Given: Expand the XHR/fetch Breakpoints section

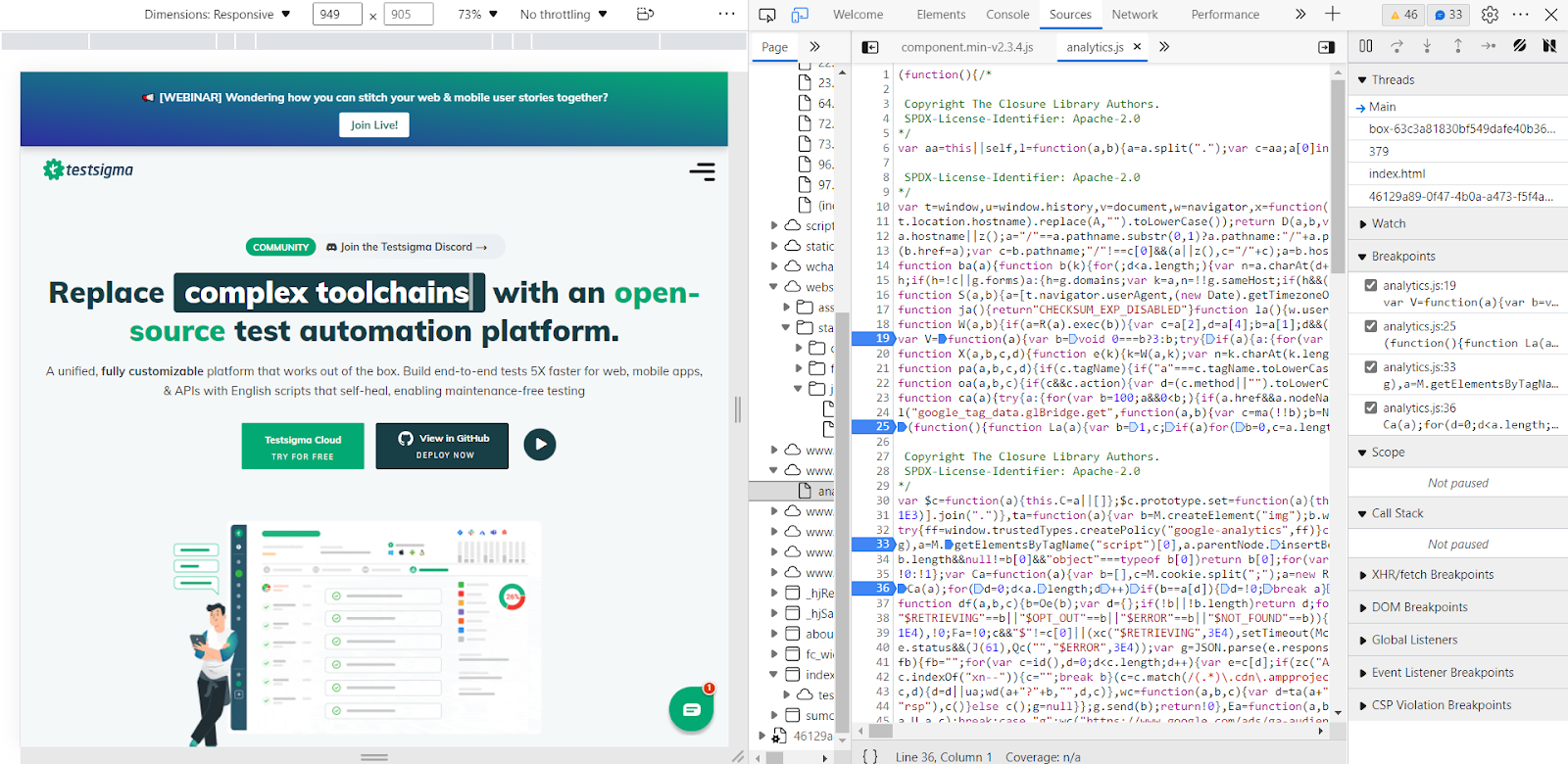Looking at the screenshot, I should coord(1432,575).
